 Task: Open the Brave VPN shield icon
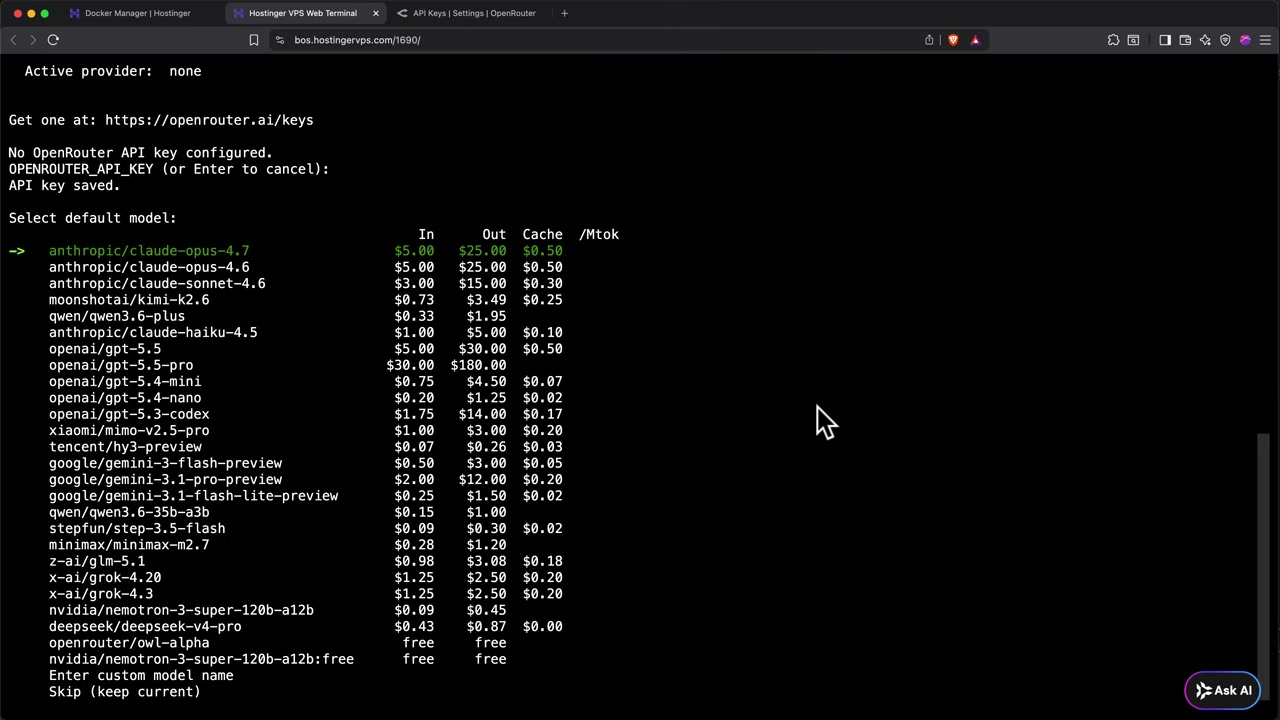tap(1225, 40)
